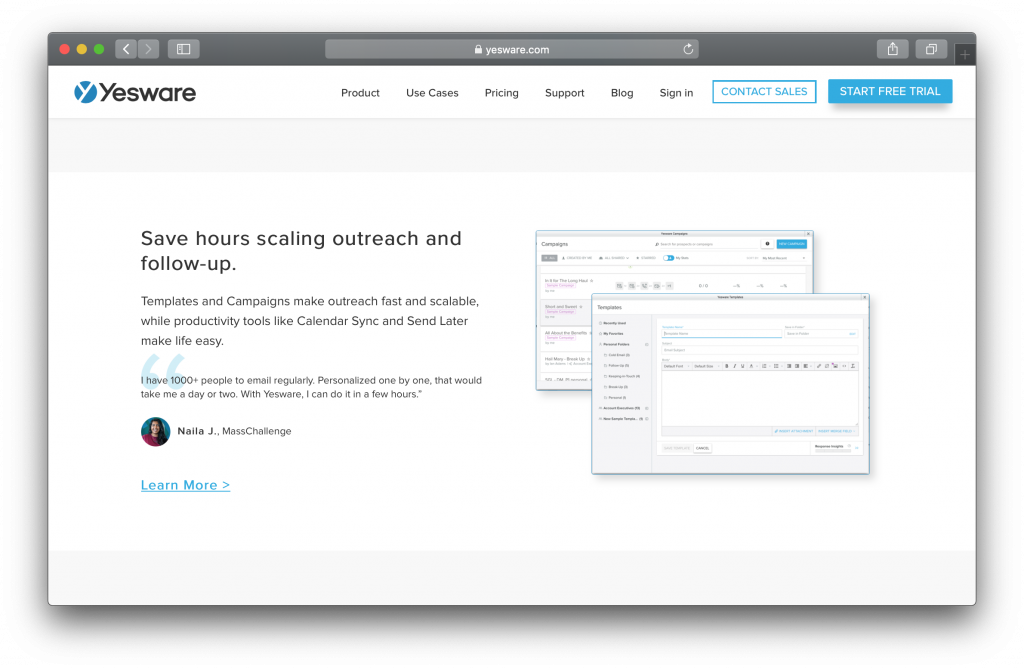Go back using Safari's back arrow

(126, 49)
